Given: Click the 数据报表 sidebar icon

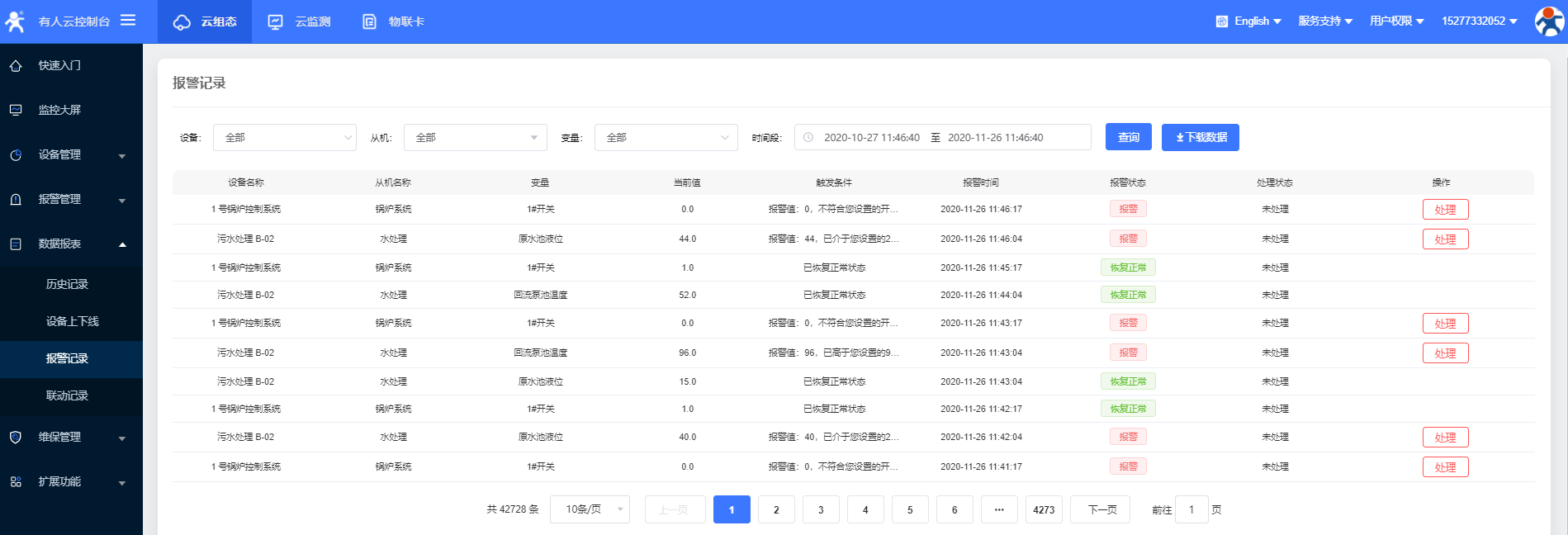Looking at the screenshot, I should (x=16, y=244).
